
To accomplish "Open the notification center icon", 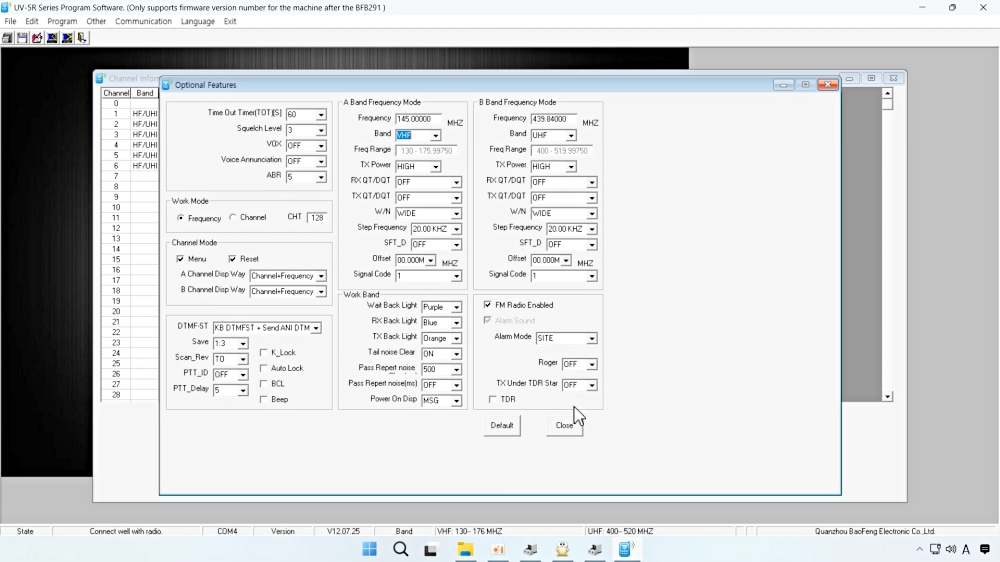I will pos(985,549).
